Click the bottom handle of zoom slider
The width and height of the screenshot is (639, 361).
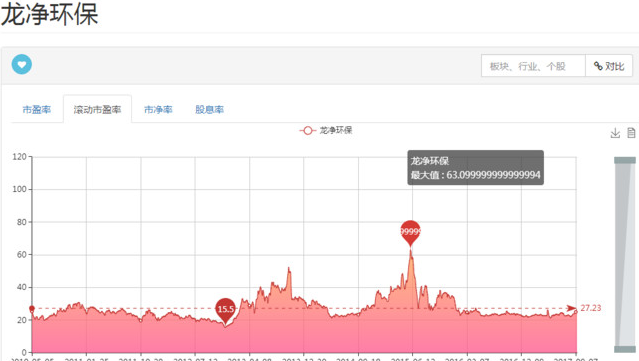[x=625, y=349]
